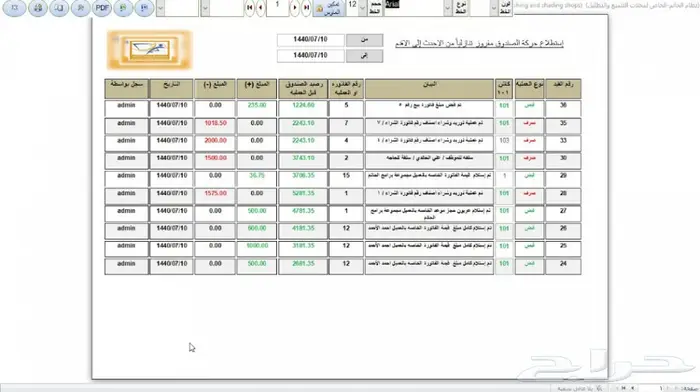Viewport: 700px width, 392px height.
Task: Select entry number 29 cell
Action: (563, 178)
